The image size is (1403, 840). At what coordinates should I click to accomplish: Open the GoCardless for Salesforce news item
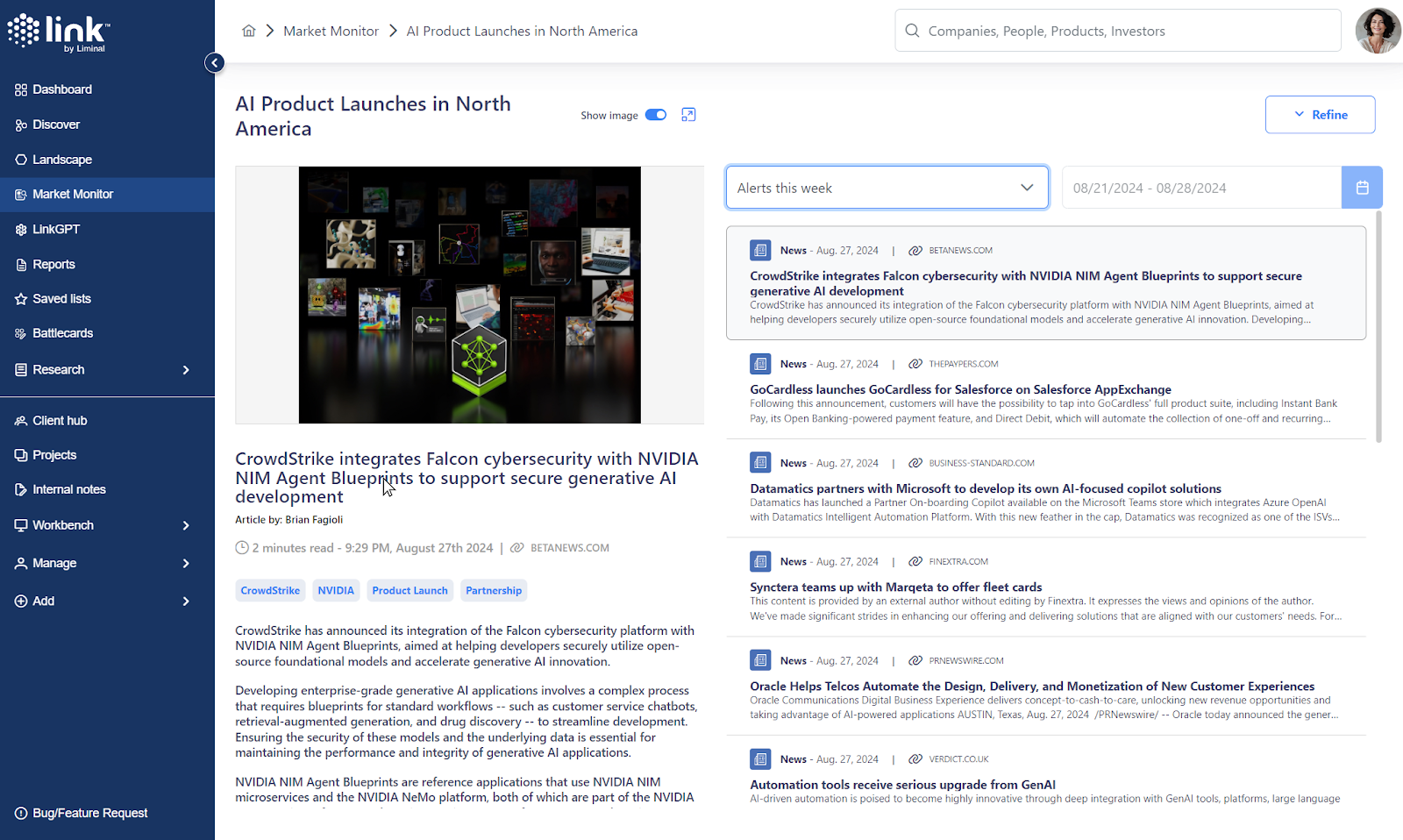(x=1046, y=389)
